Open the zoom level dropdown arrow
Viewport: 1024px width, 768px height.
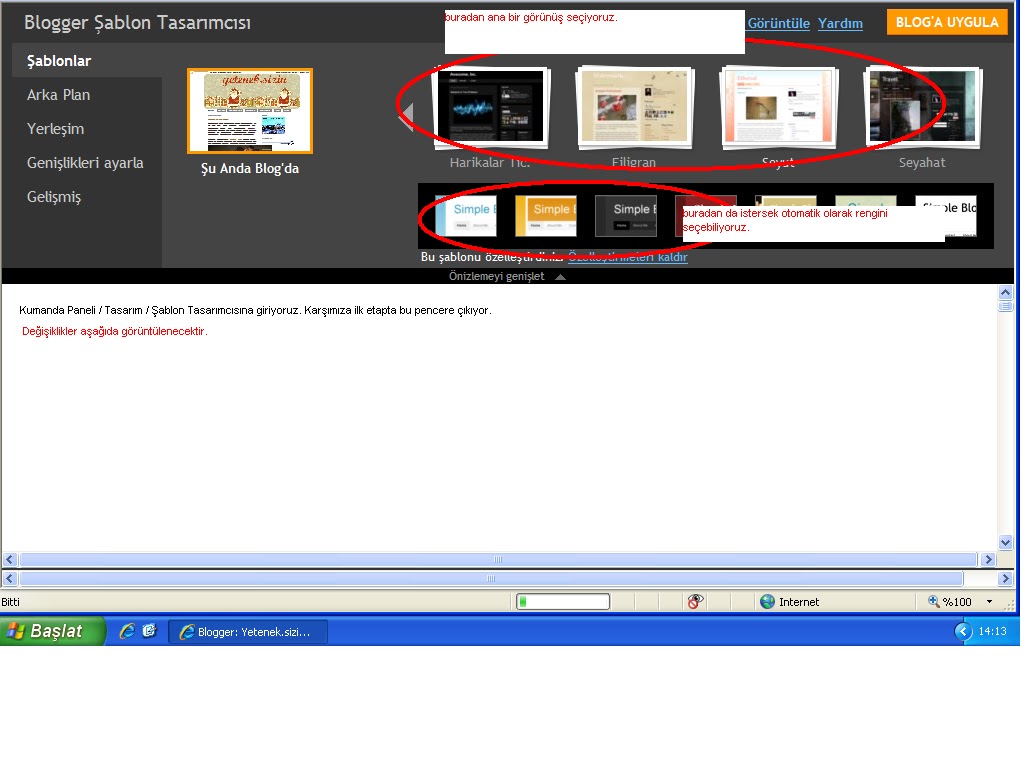989,602
